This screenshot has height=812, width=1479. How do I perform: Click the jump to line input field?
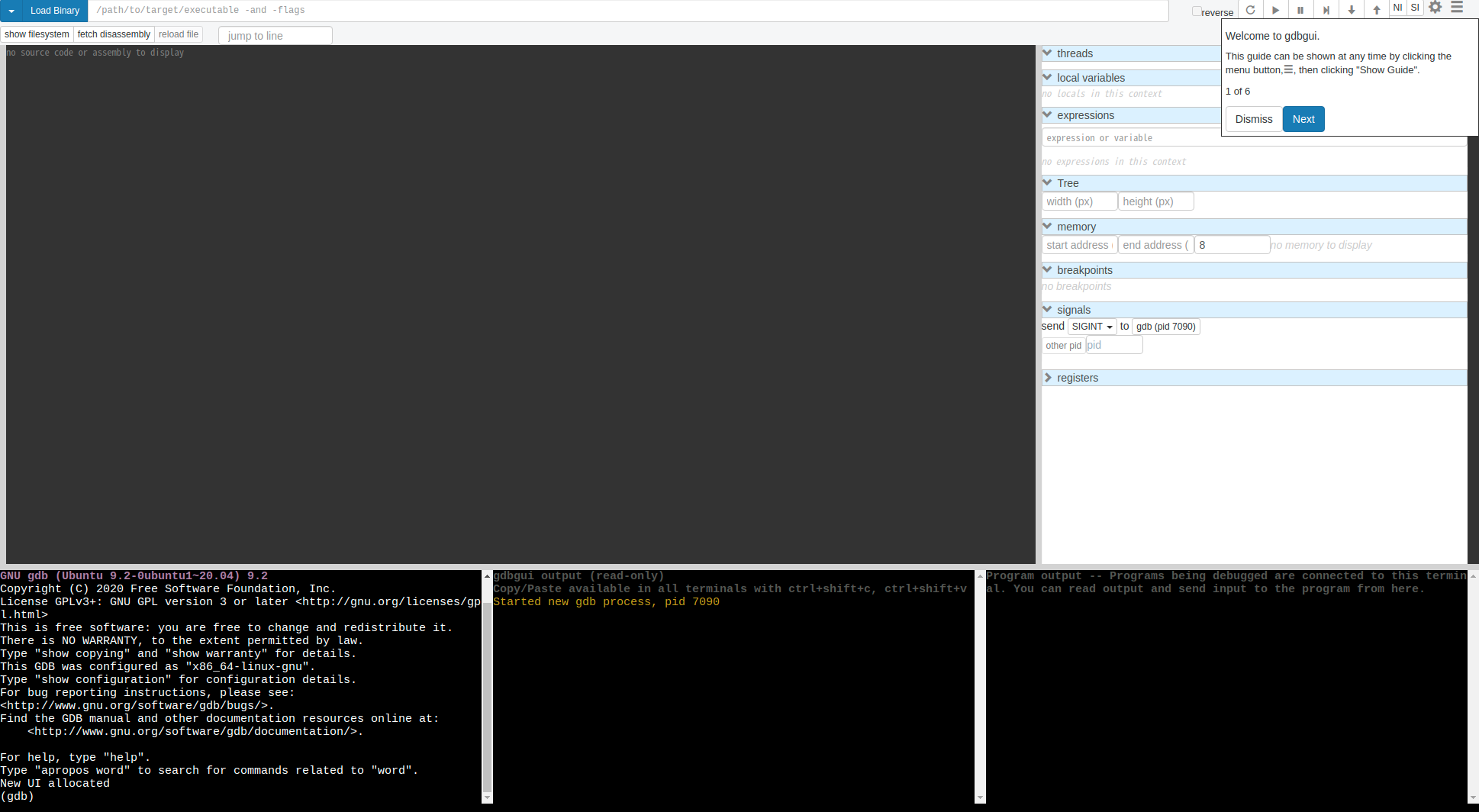[x=275, y=35]
